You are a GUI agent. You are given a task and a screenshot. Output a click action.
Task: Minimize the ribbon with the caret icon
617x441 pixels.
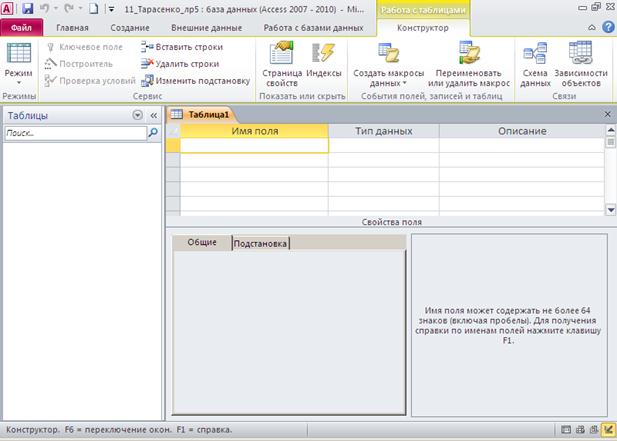point(591,28)
